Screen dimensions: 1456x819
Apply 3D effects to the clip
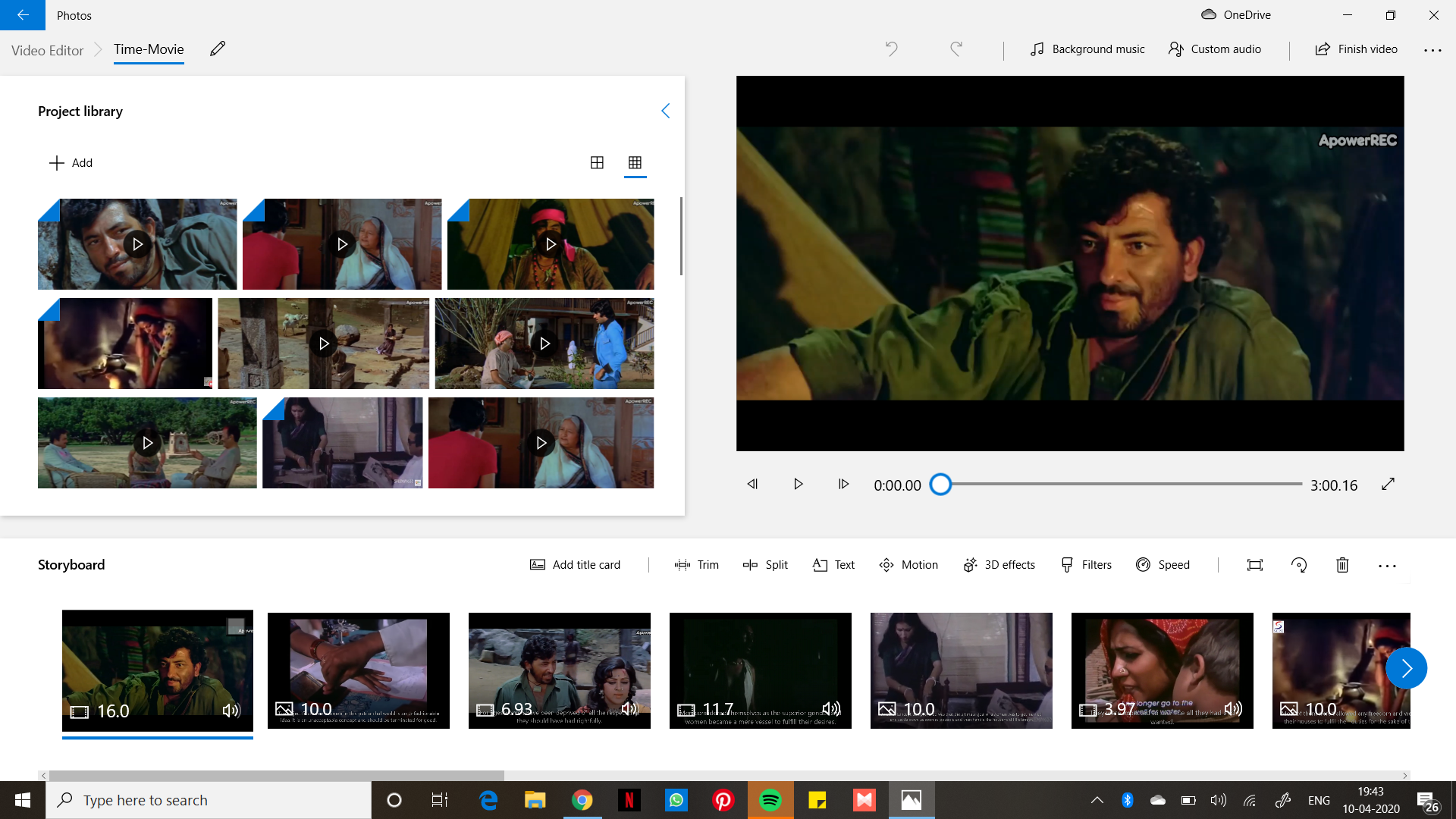coord(999,564)
